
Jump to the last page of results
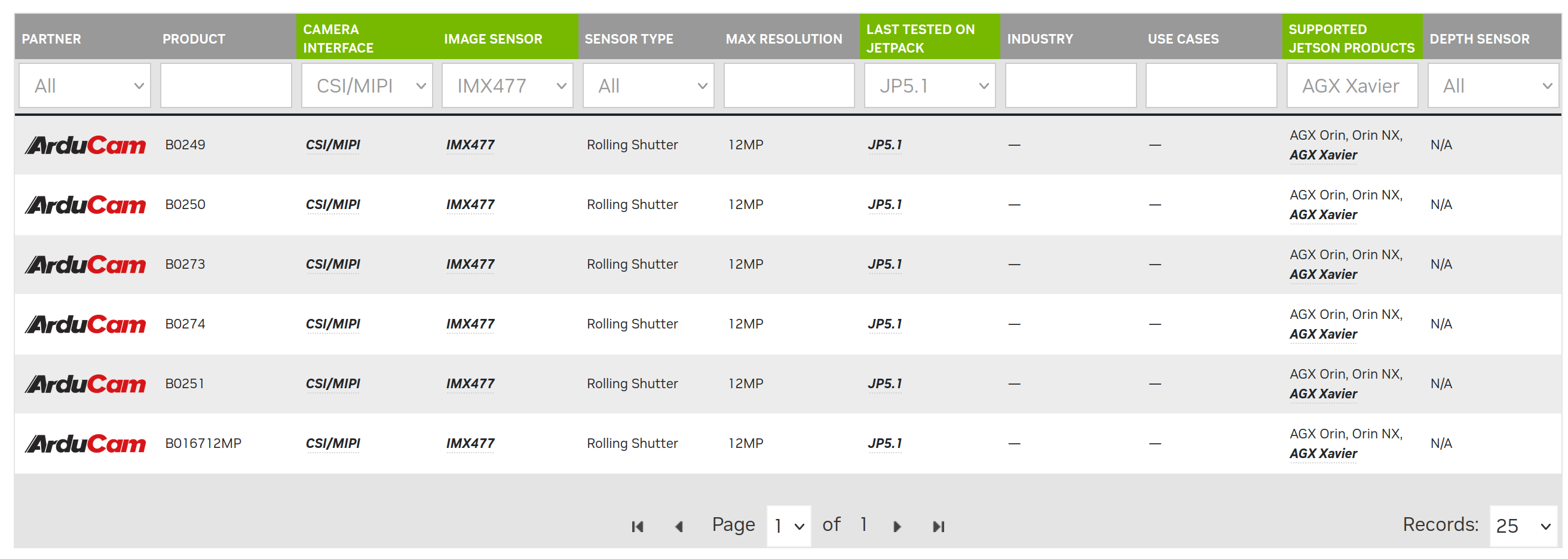(938, 527)
